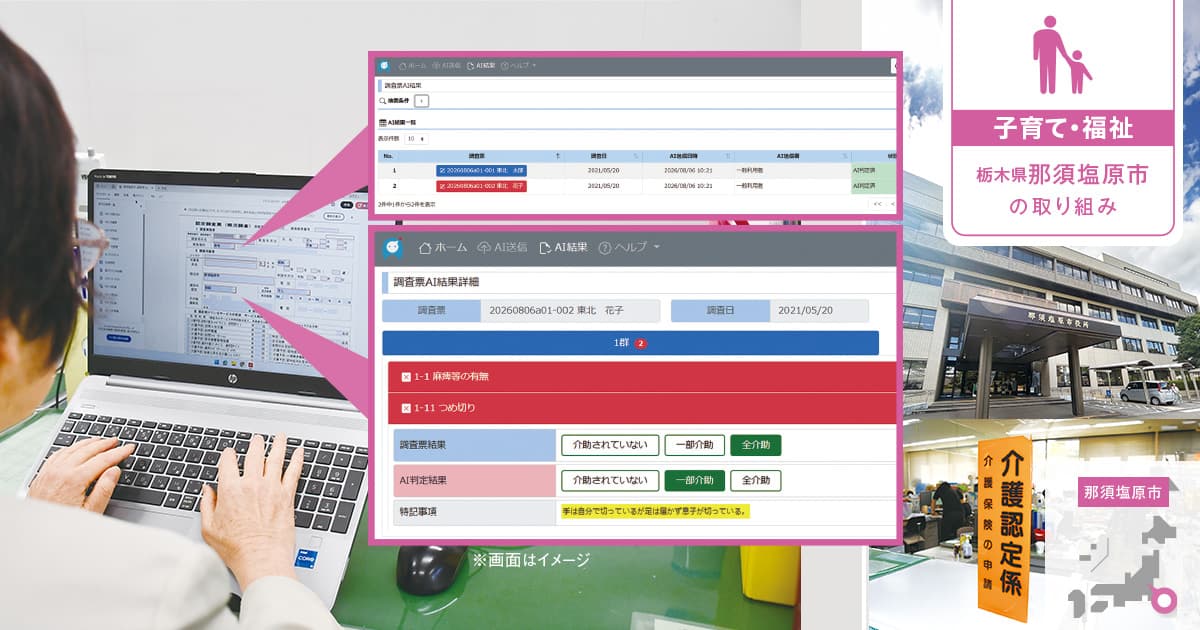Sort the list by AI送信日時 column
This screenshot has width=1200, height=630.
689,156
